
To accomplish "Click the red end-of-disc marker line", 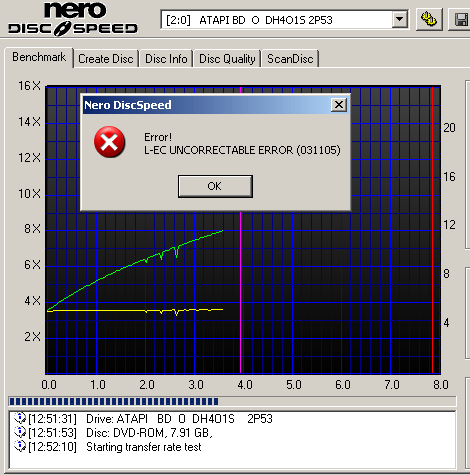I will (432, 230).
